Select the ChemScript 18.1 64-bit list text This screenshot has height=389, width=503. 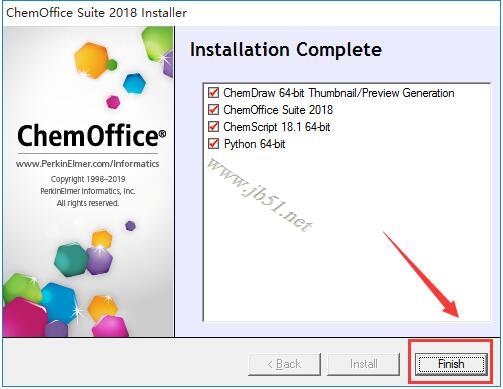pos(277,127)
